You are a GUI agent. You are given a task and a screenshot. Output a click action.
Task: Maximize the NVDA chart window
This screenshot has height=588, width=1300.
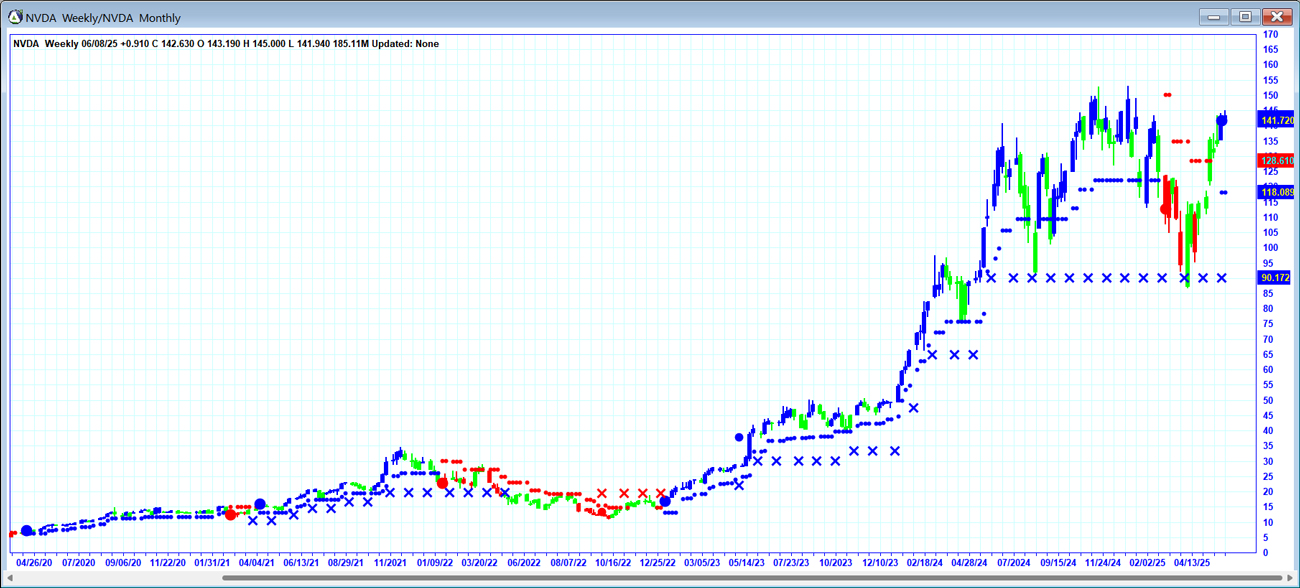(x=1245, y=17)
